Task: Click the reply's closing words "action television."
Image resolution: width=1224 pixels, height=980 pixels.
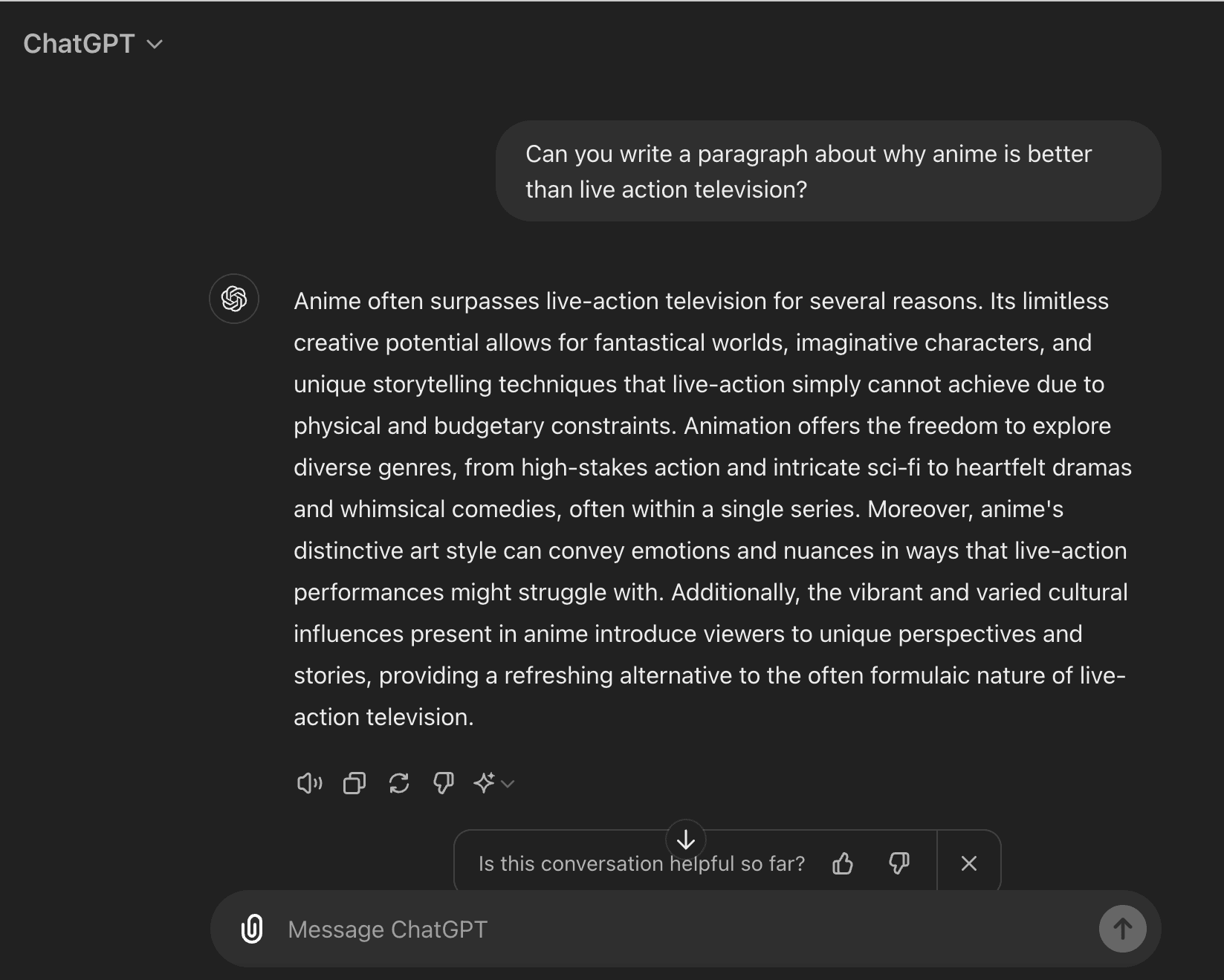Action: [383, 718]
